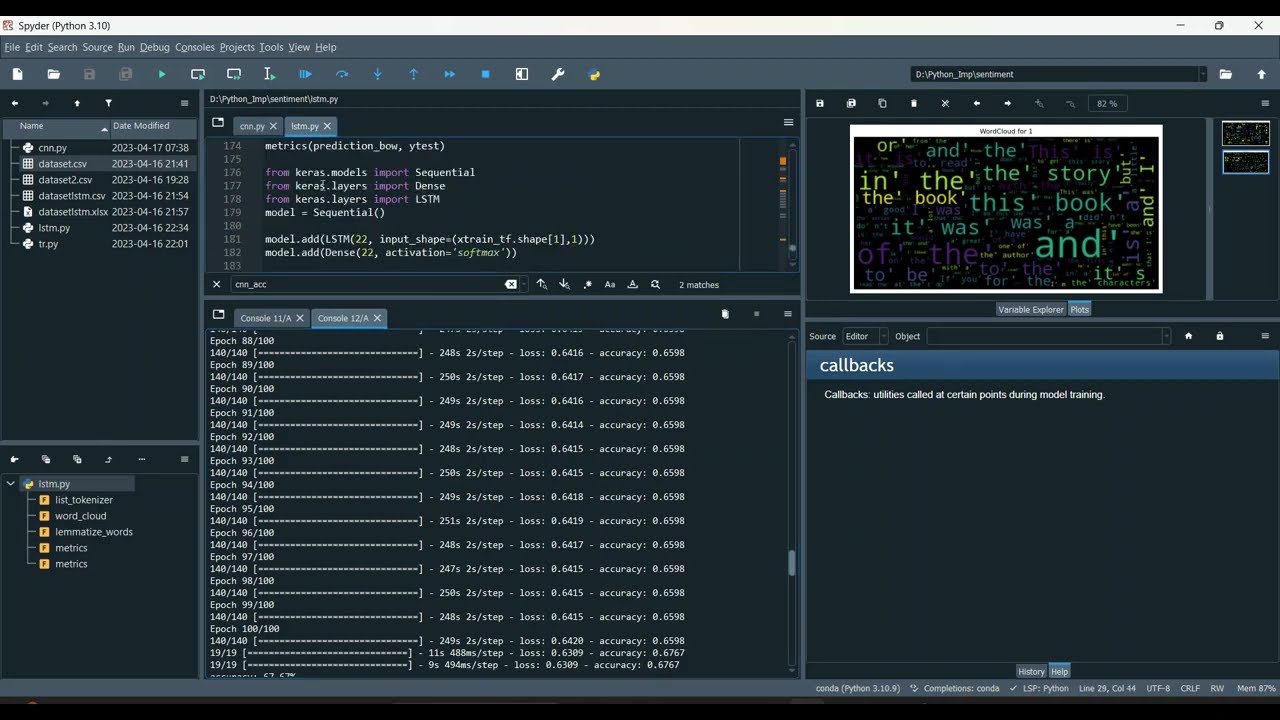The width and height of the screenshot is (1280, 720).
Task: Show the History pane tab
Action: click(x=1031, y=671)
